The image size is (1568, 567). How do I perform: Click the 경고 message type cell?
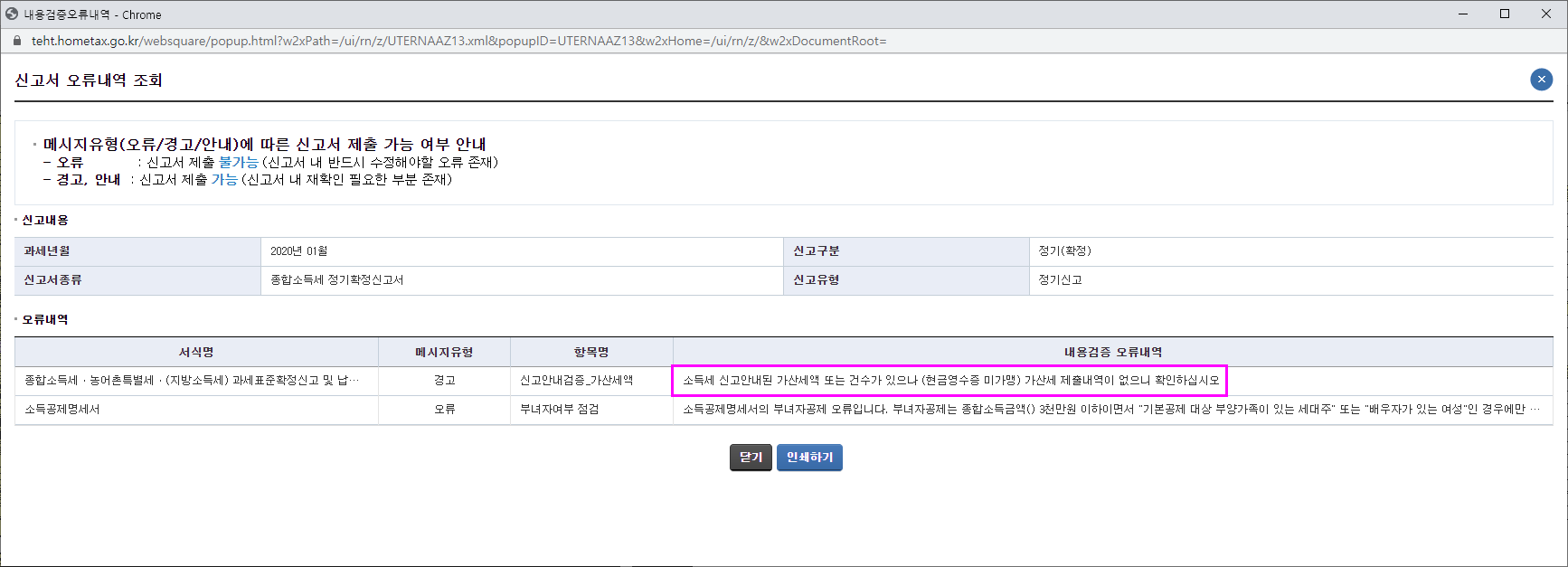click(444, 381)
